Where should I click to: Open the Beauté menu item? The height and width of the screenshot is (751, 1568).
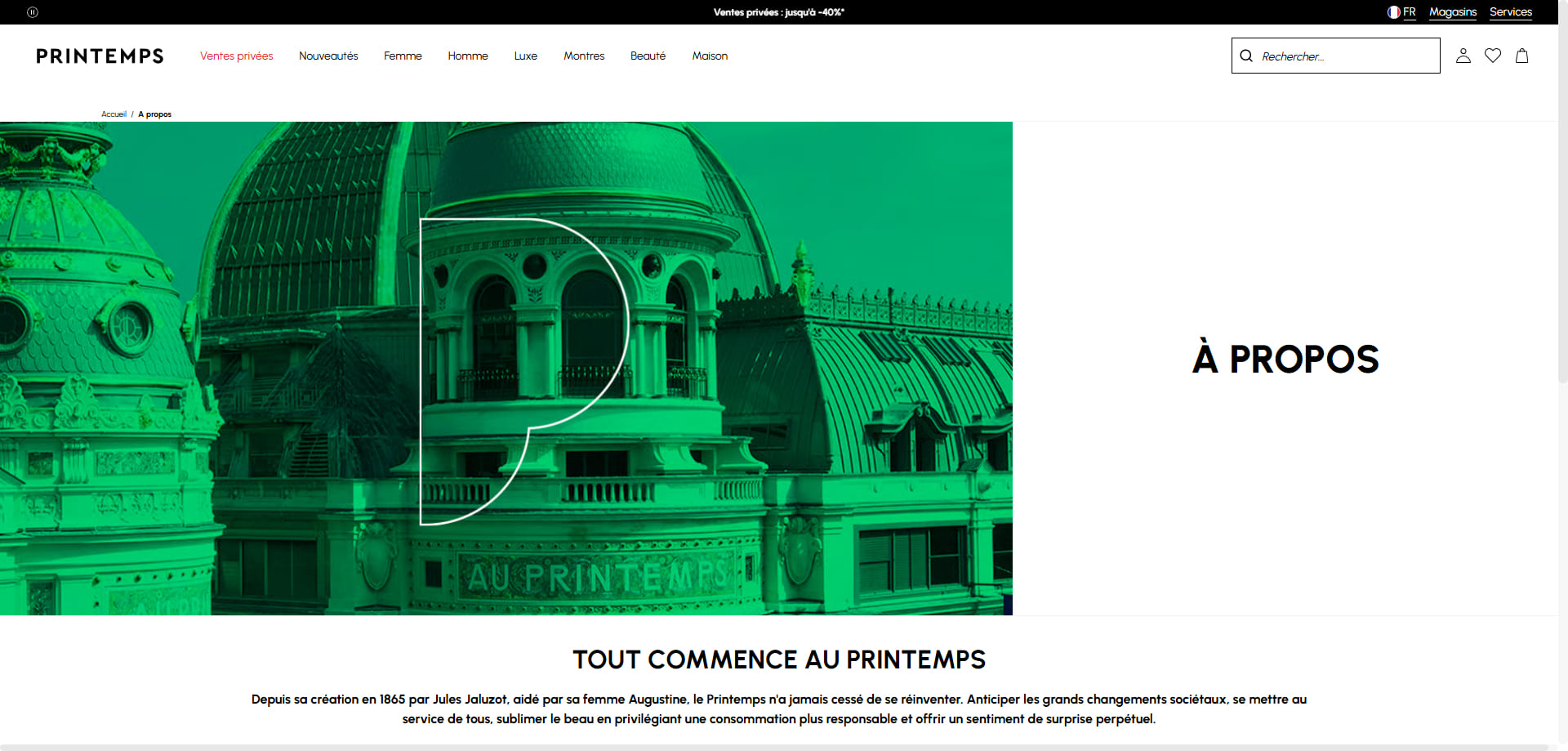[x=648, y=56]
